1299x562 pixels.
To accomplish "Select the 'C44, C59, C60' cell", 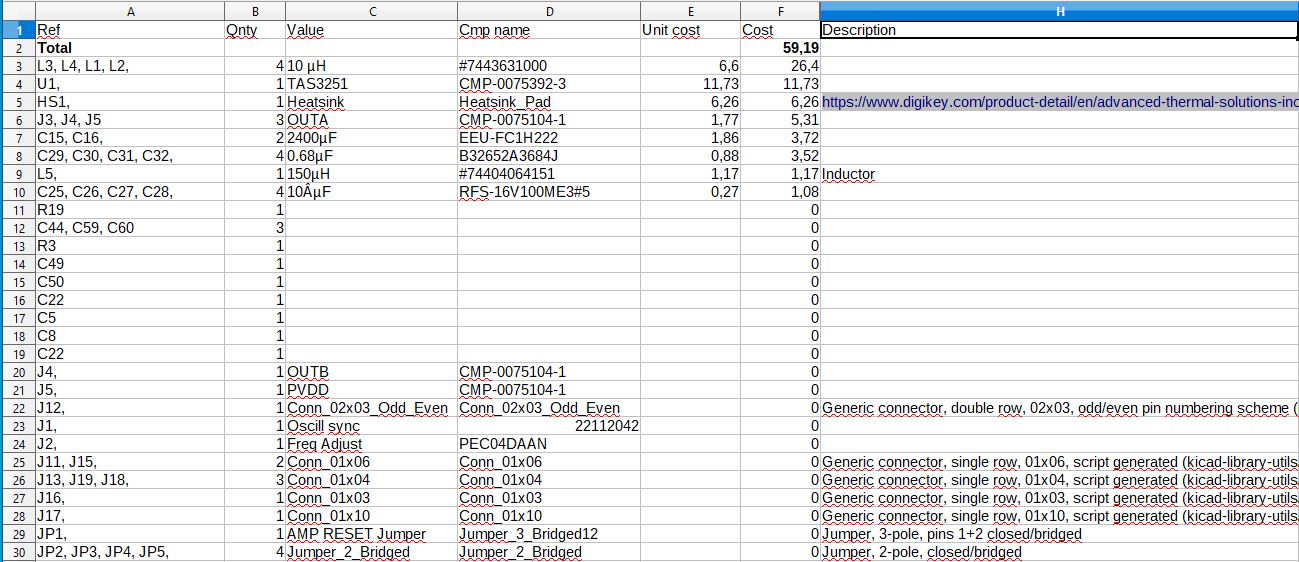I will (x=130, y=228).
